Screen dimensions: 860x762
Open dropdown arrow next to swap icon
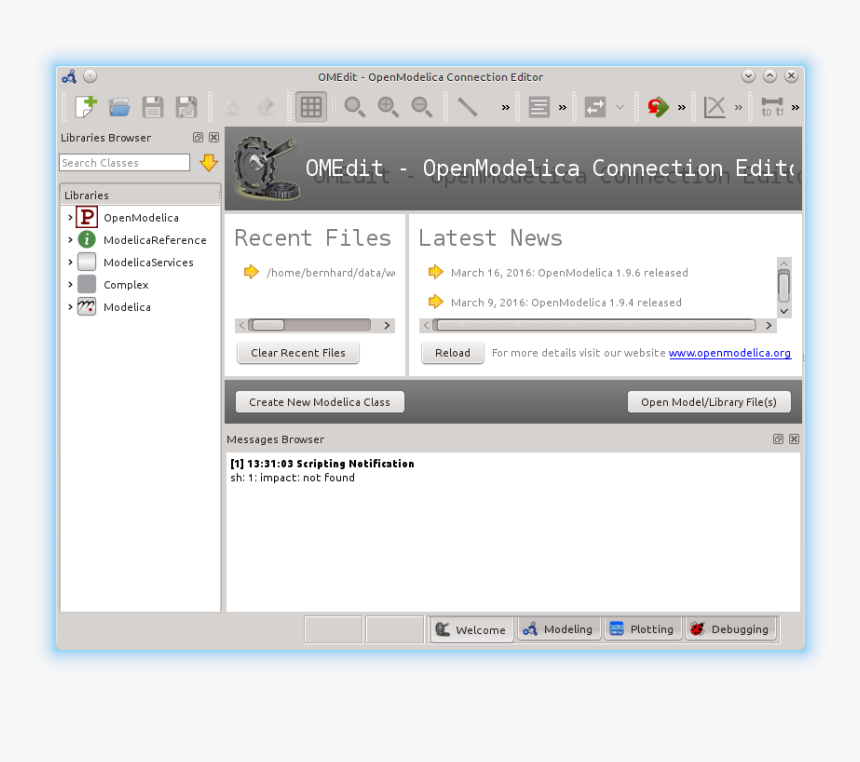tap(620, 108)
